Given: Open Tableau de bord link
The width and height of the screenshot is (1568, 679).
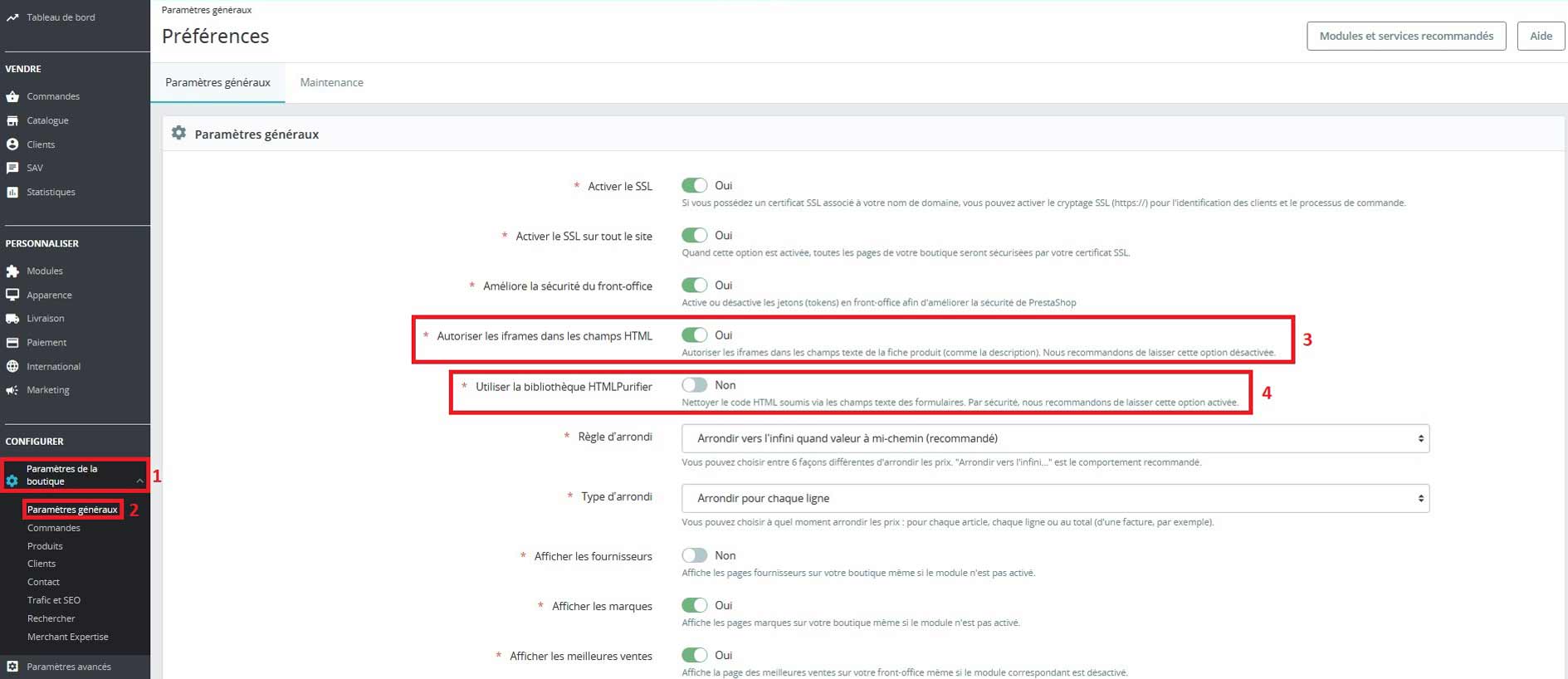Looking at the screenshot, I should click(61, 17).
